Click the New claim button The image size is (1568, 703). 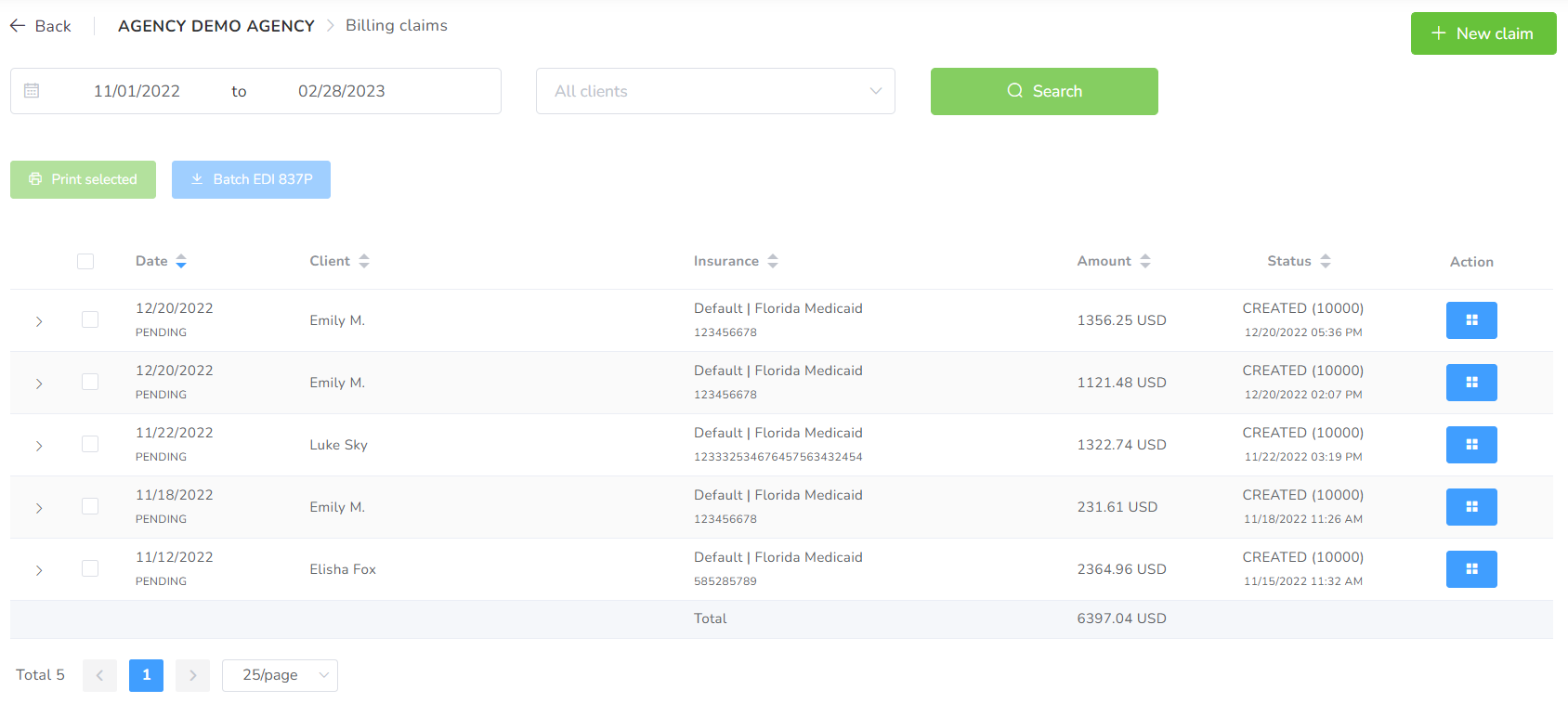click(1483, 33)
